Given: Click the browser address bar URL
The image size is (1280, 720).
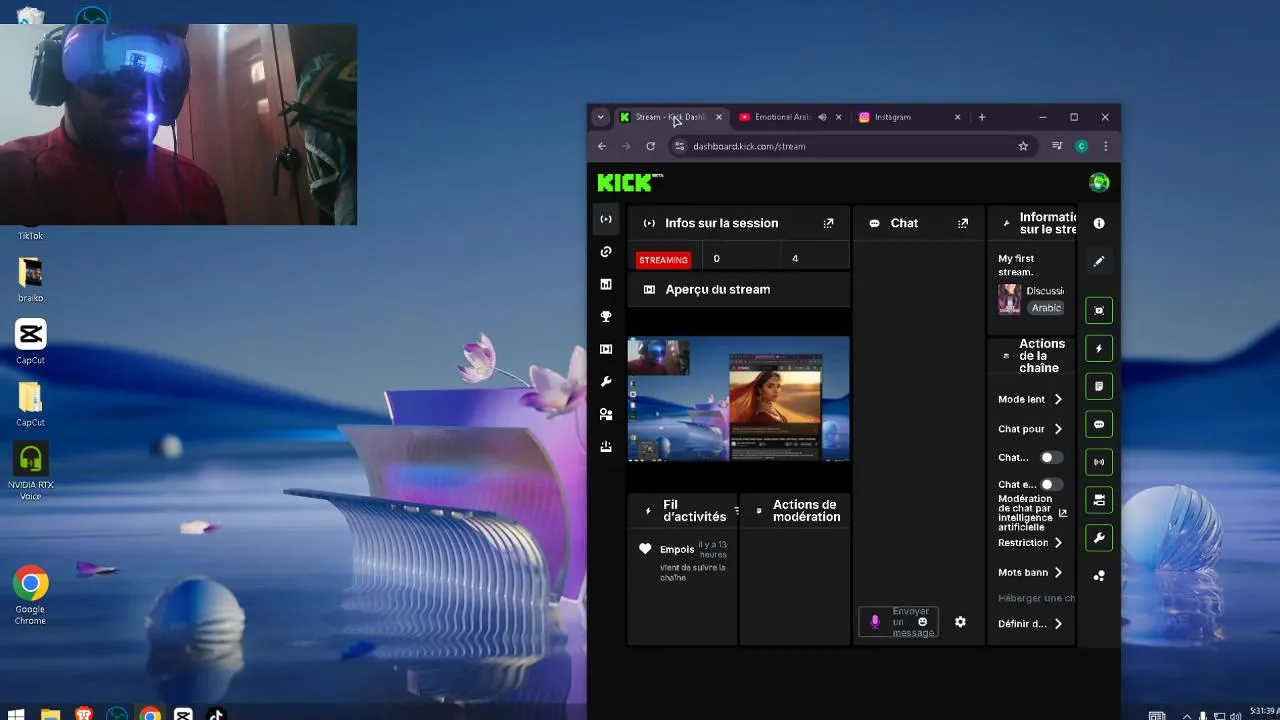Looking at the screenshot, I should (749, 146).
